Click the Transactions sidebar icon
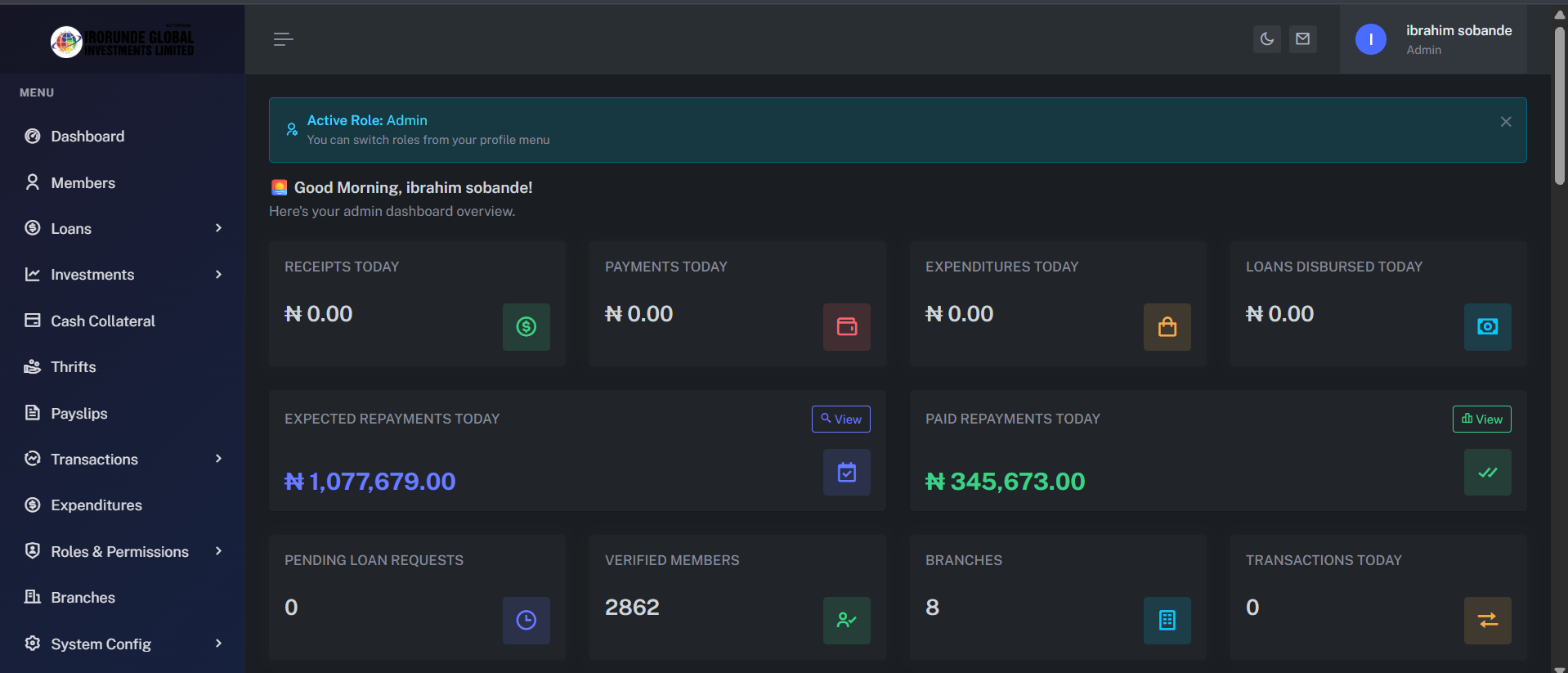Image resolution: width=1568 pixels, height=673 pixels. (33, 459)
